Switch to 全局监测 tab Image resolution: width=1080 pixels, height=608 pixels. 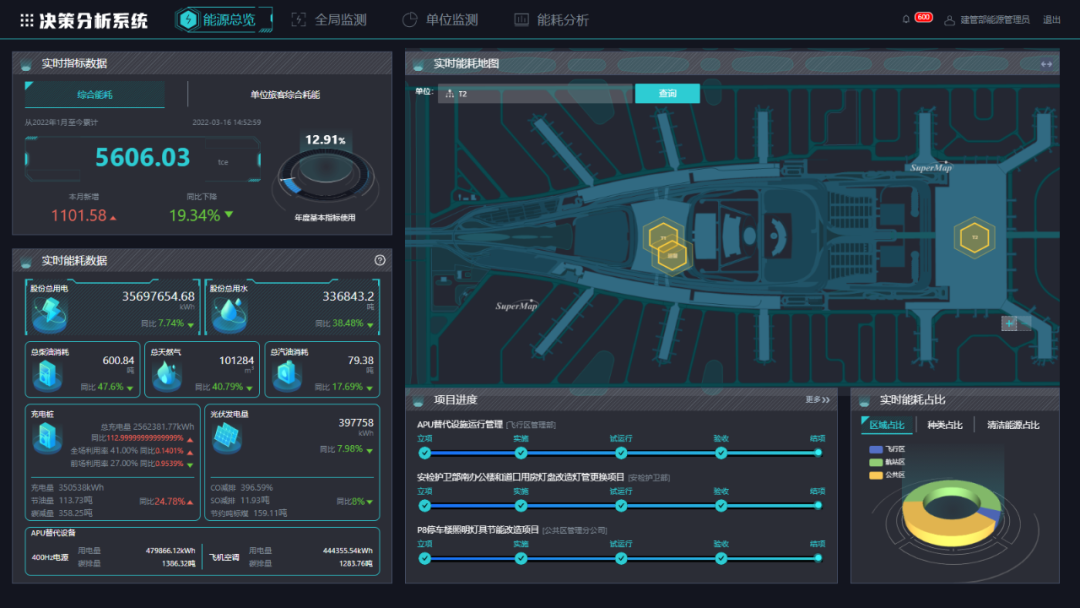point(329,20)
